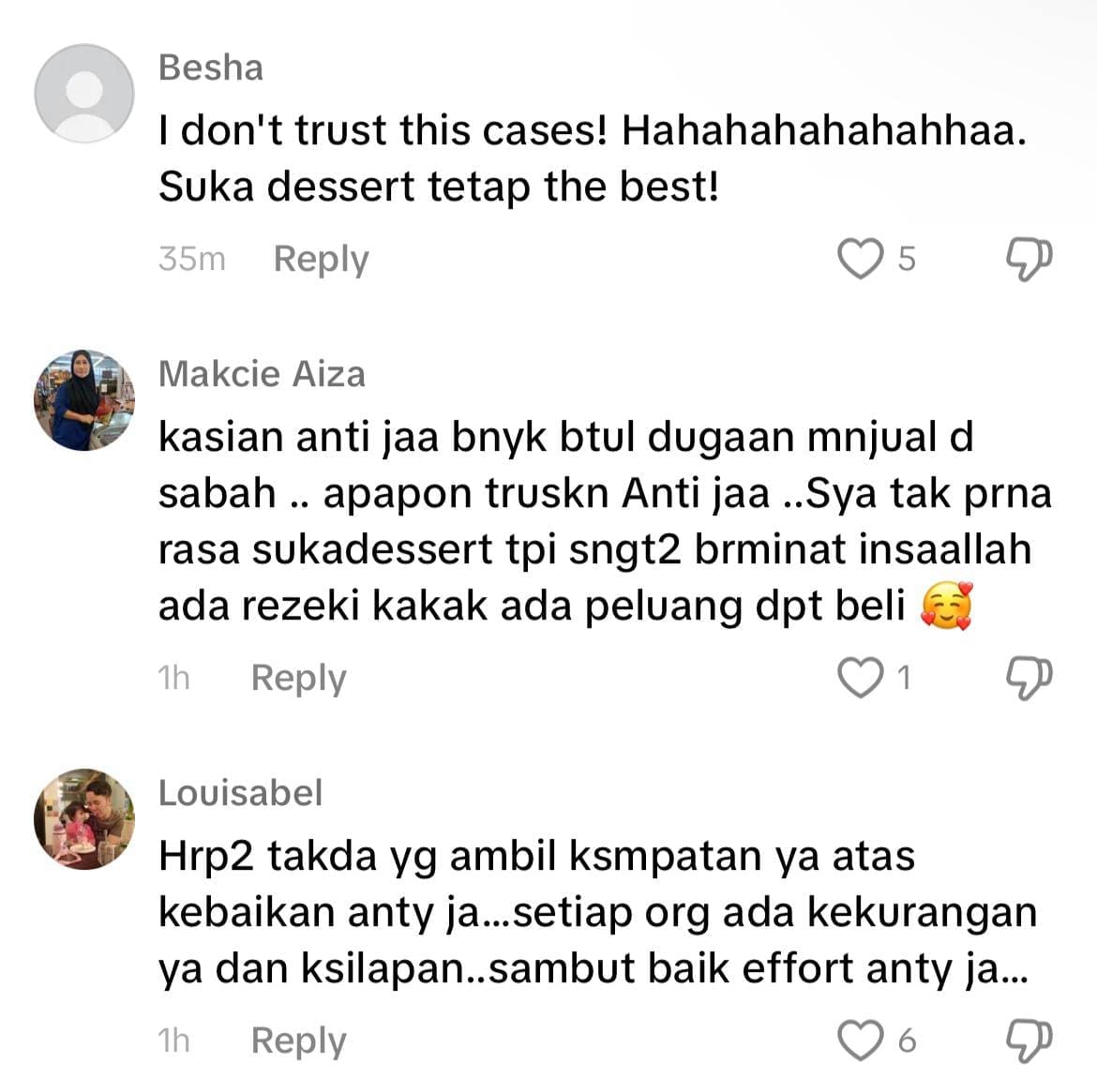The image size is (1097, 1092).
Task: Open the Besha username link
Action: tap(211, 67)
